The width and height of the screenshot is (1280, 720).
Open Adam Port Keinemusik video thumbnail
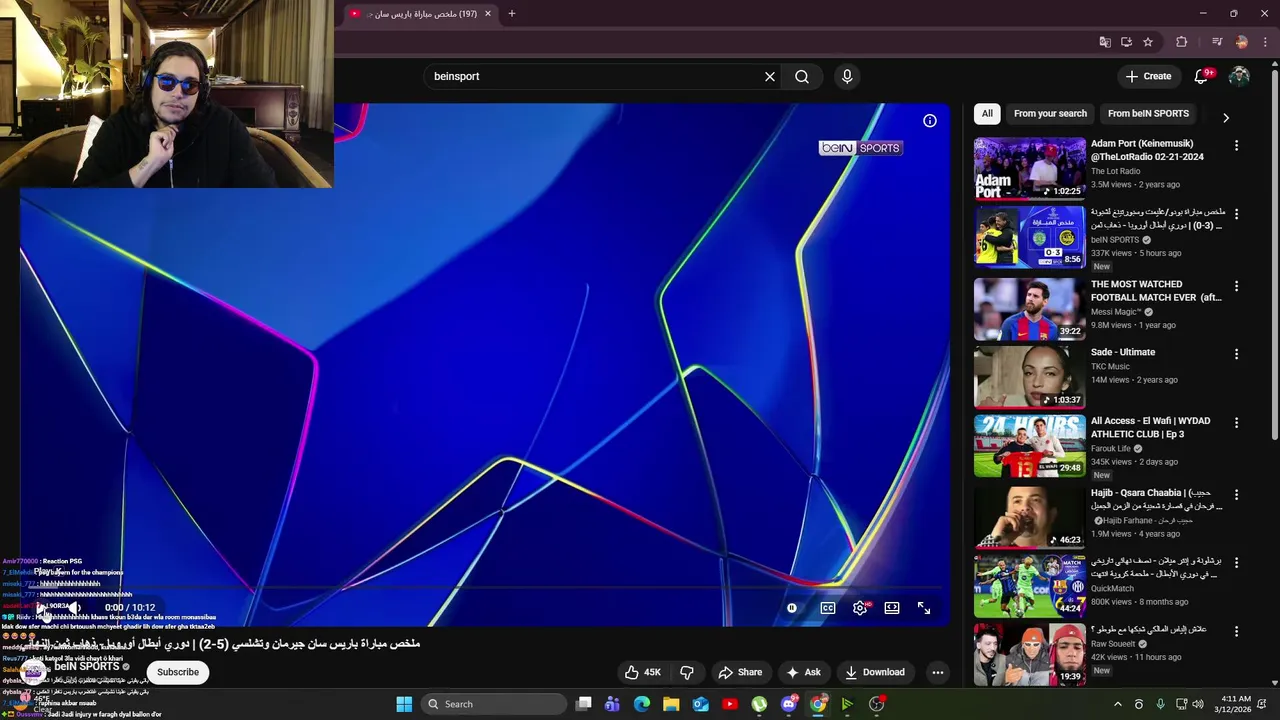pyautogui.click(x=1030, y=169)
